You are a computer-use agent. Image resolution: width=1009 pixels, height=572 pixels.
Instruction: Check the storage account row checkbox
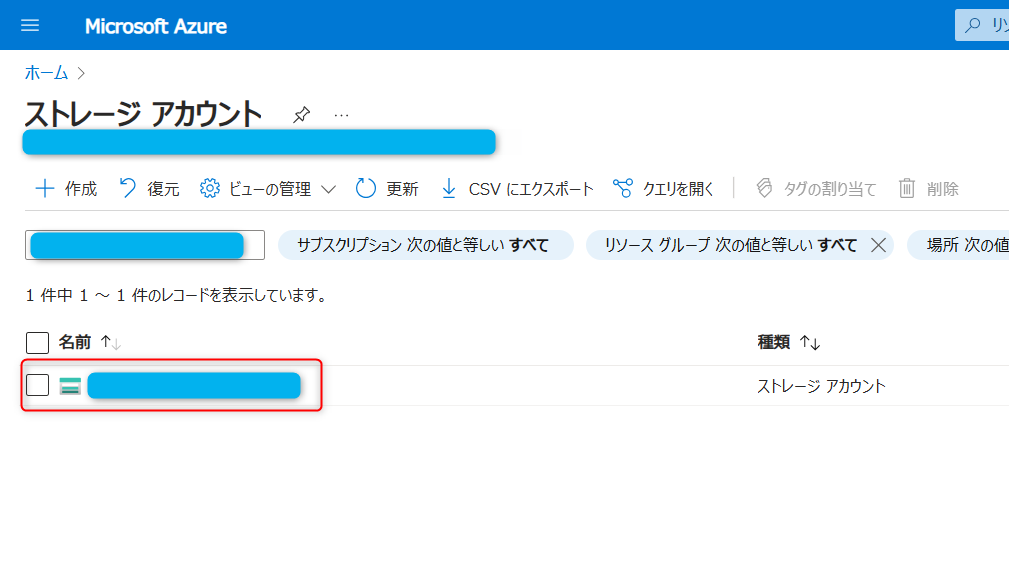37,385
